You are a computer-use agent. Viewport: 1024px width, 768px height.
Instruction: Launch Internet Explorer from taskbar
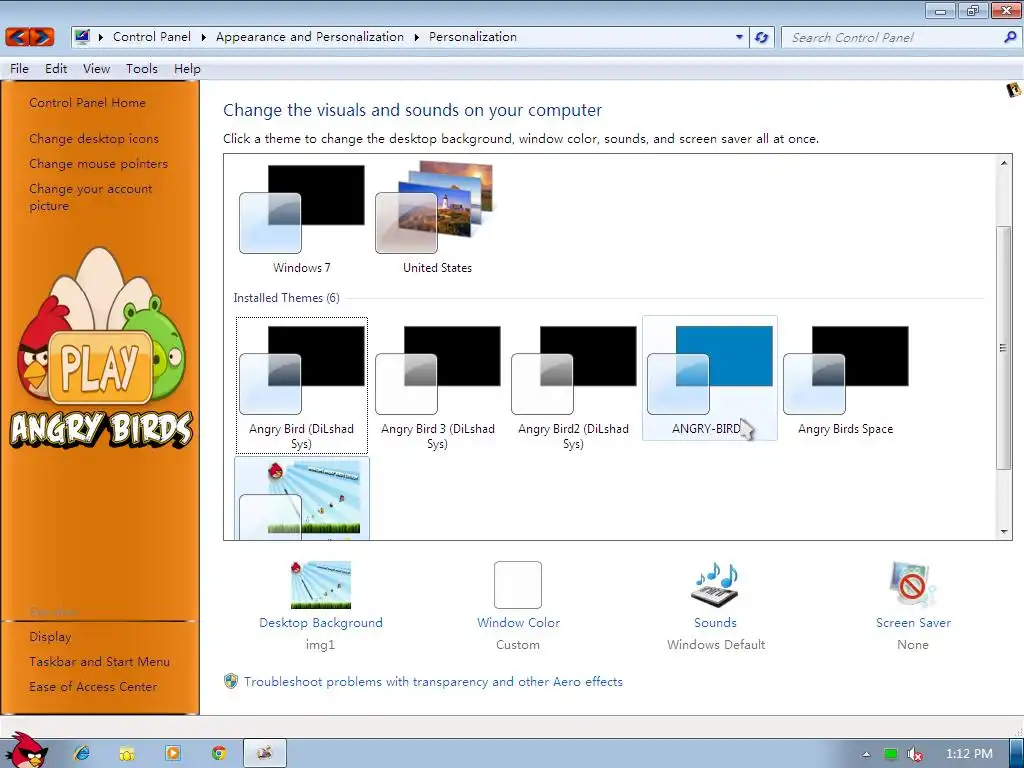point(82,753)
